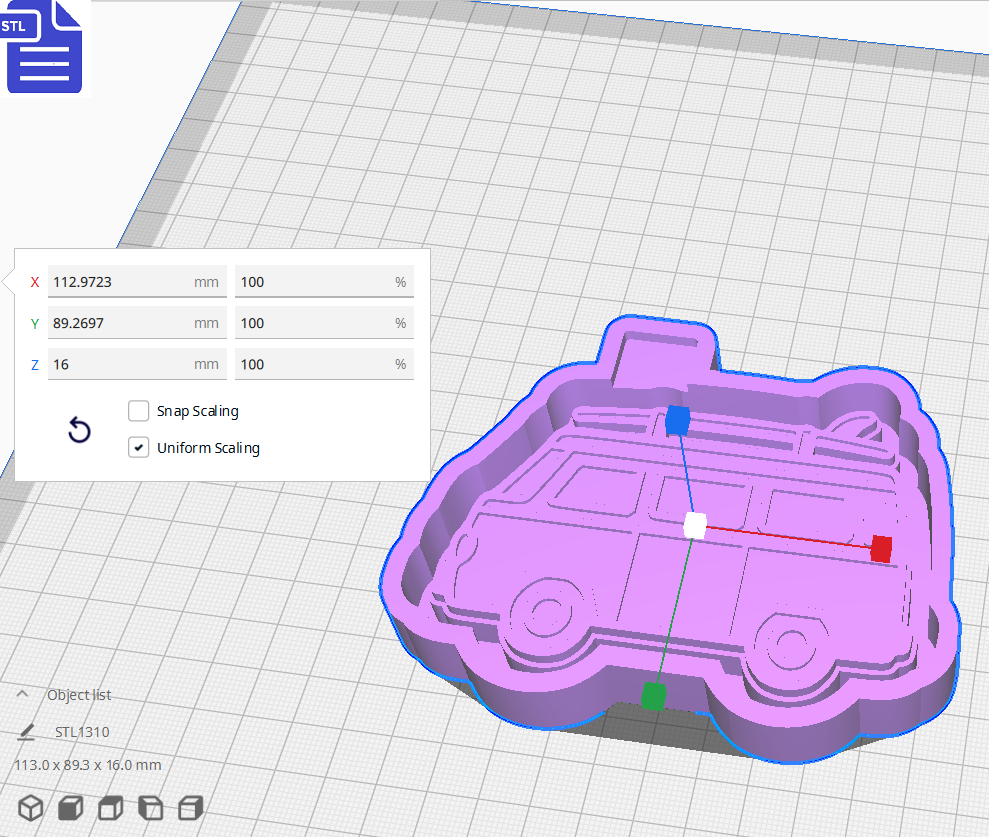Click the X dimension field showing 112.9723
Image resolution: width=989 pixels, height=837 pixels.
pos(137,281)
